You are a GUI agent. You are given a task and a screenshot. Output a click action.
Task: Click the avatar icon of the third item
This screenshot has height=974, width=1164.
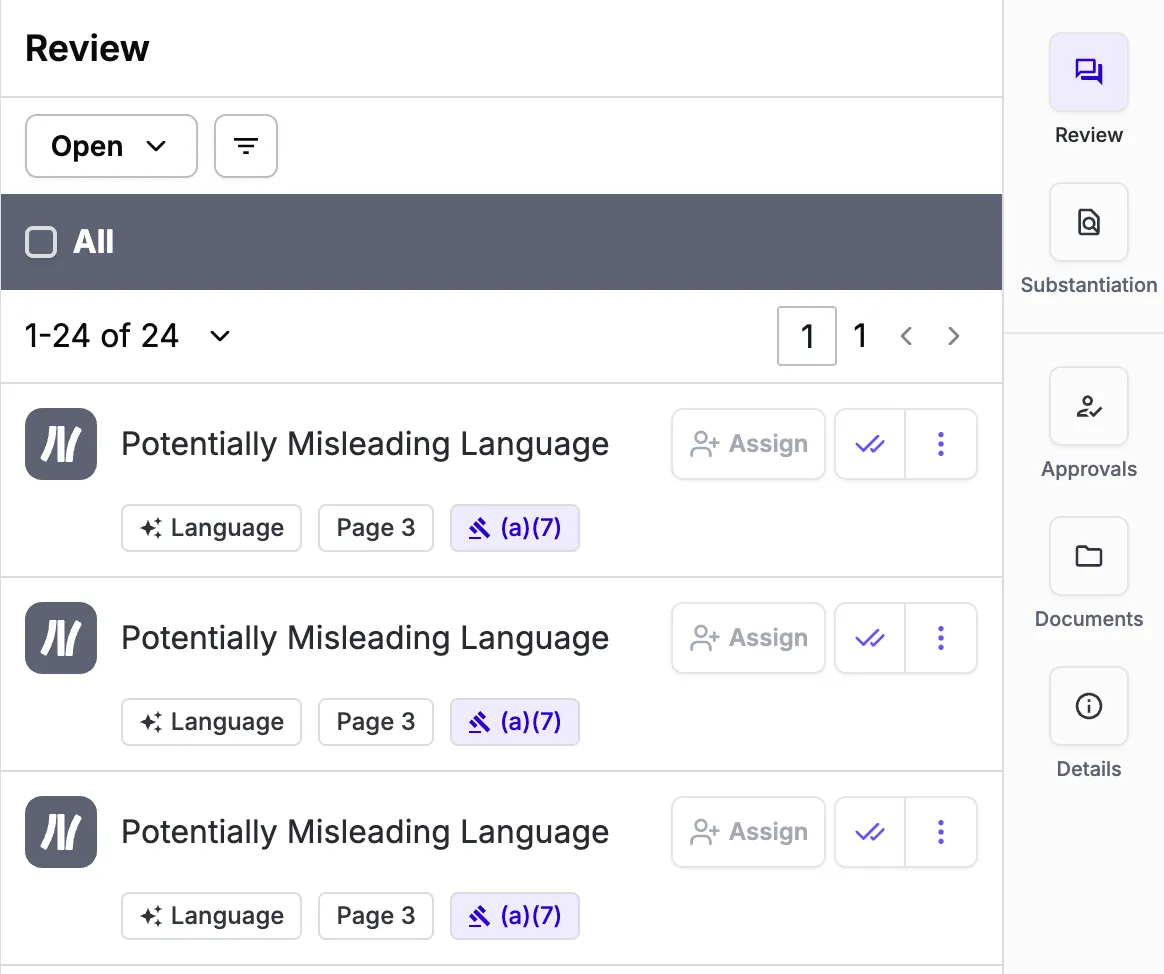tap(61, 832)
